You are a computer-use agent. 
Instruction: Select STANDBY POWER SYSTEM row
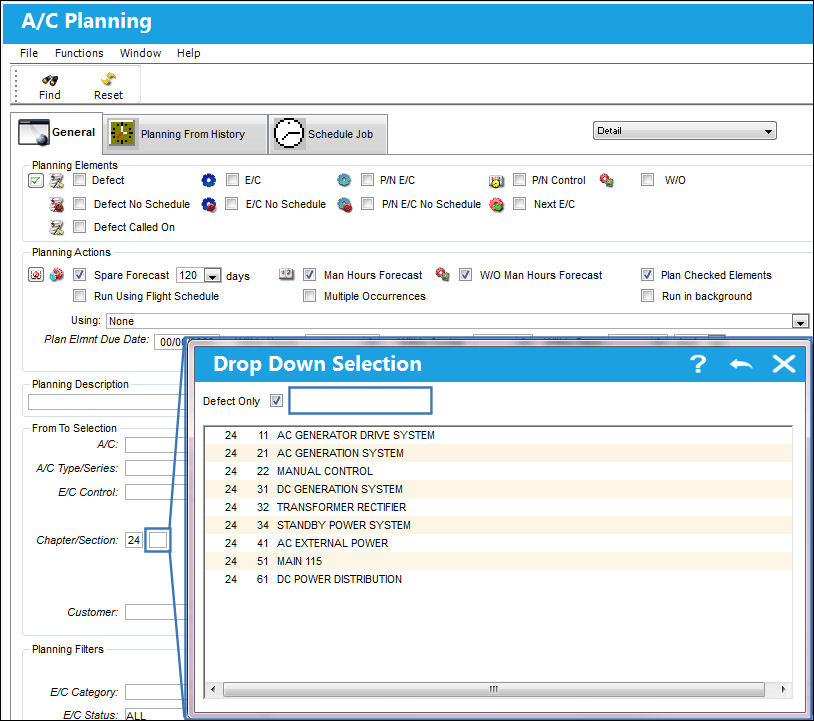(x=498, y=525)
